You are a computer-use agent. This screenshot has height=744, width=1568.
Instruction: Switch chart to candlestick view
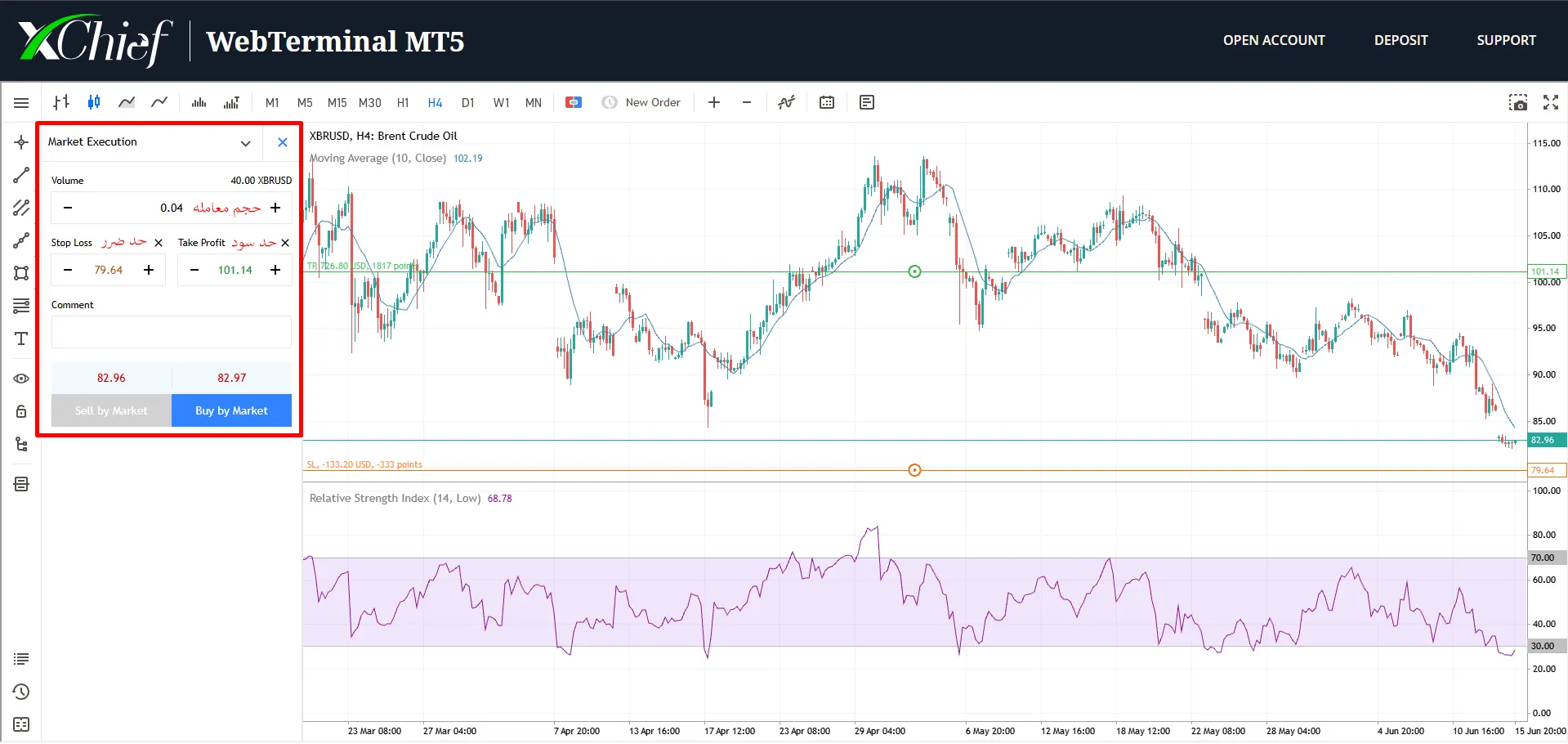(94, 102)
